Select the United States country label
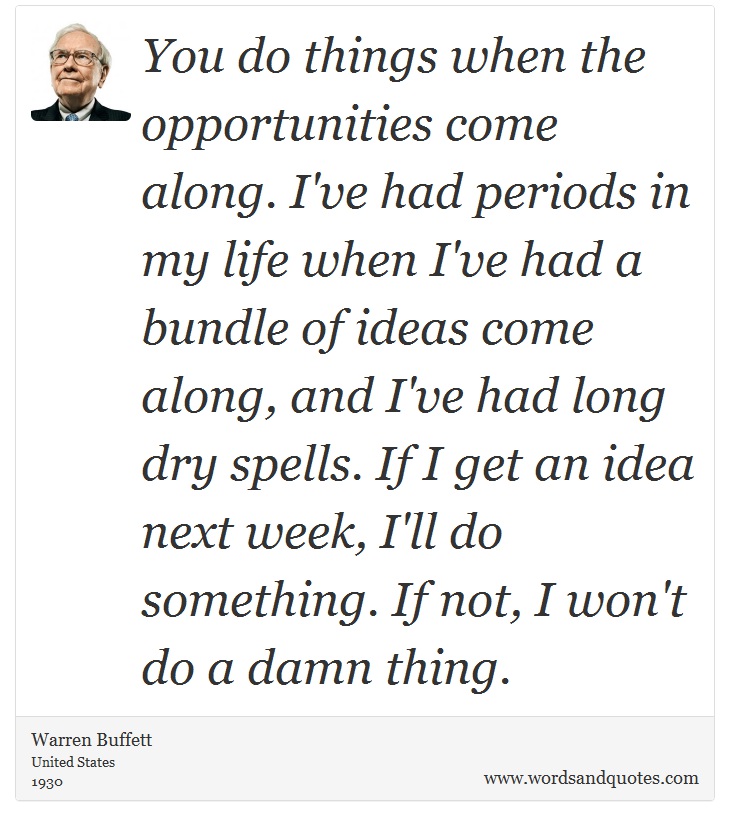The image size is (730, 826). coord(73,762)
